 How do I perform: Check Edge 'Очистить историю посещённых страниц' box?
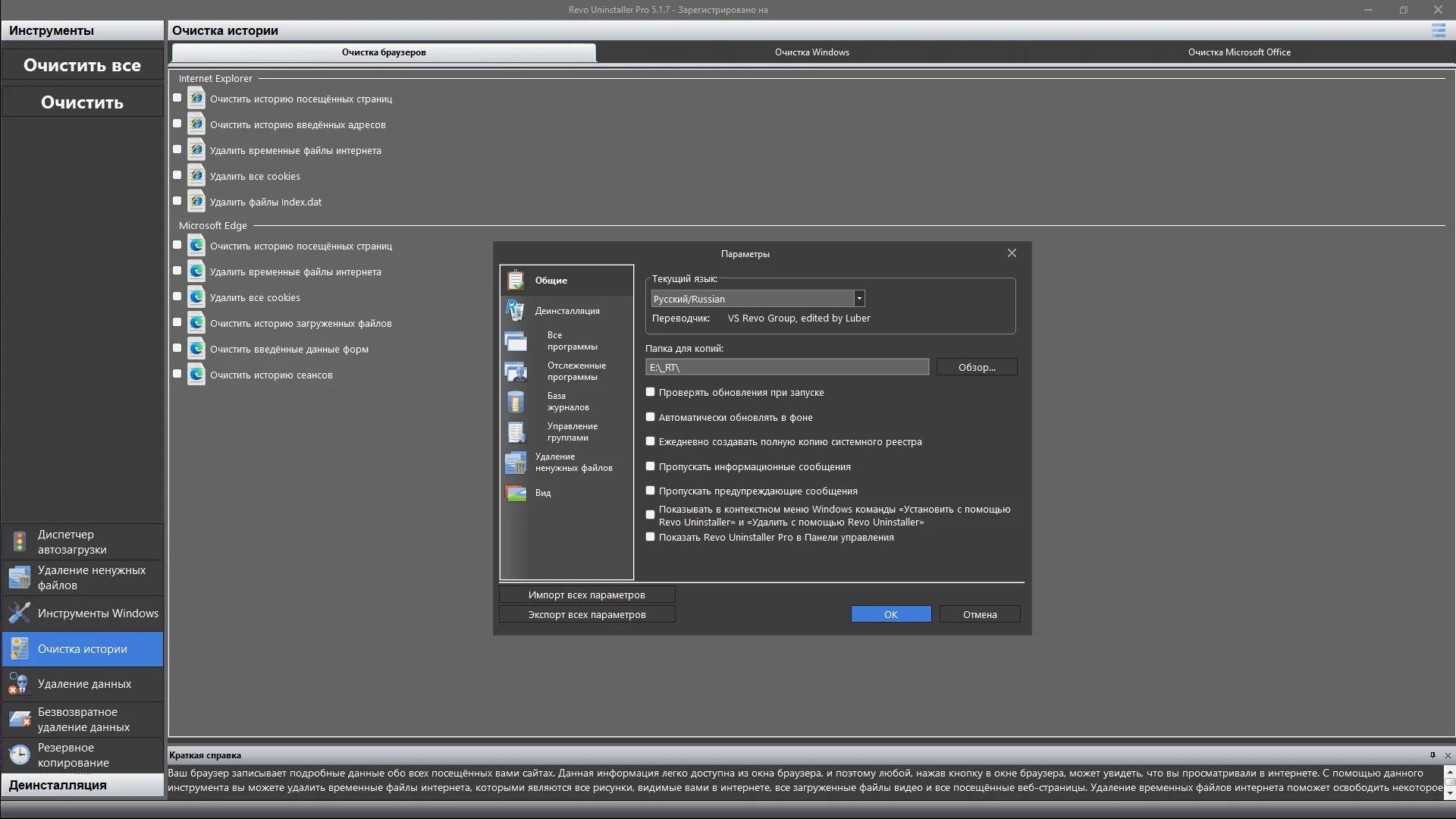pos(177,245)
